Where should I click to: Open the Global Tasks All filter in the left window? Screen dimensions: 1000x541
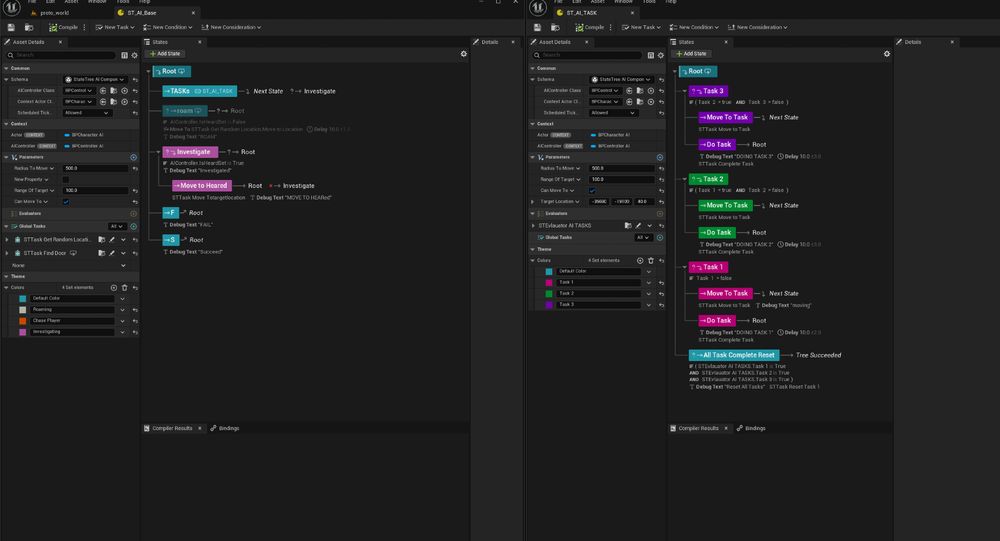coord(117,226)
